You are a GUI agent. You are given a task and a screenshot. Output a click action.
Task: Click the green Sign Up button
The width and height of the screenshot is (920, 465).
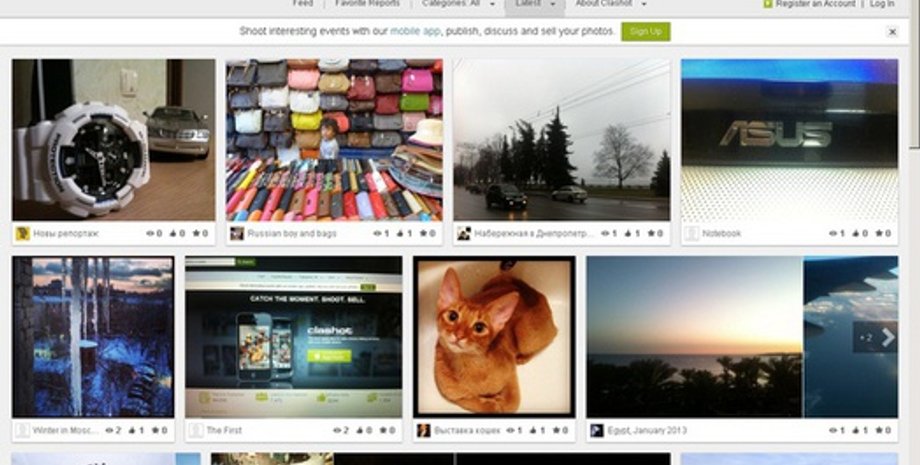click(x=645, y=32)
